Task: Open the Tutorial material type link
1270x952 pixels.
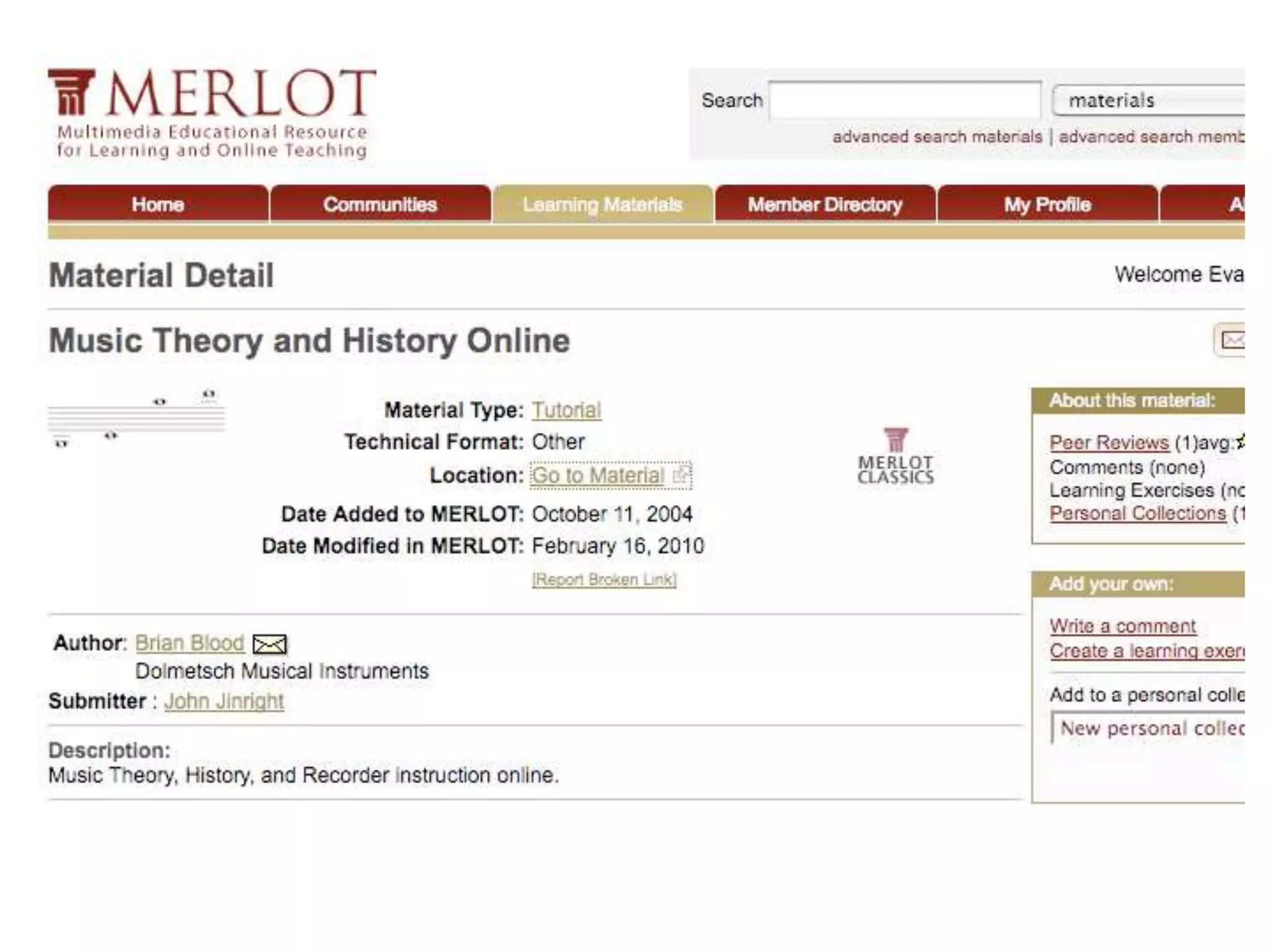Action: coord(566,410)
